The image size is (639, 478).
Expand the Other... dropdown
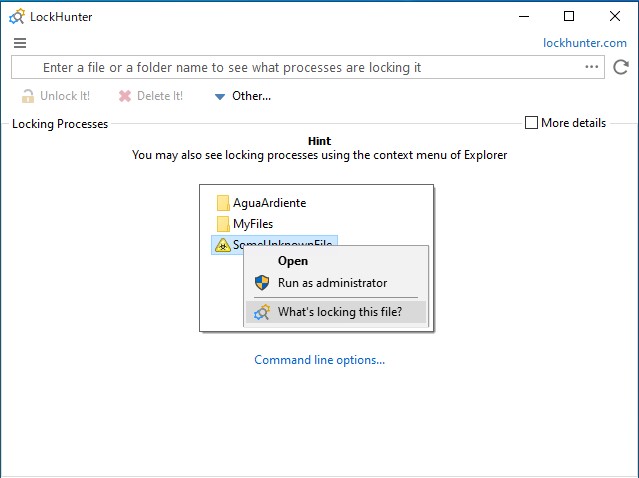pyautogui.click(x=243, y=96)
